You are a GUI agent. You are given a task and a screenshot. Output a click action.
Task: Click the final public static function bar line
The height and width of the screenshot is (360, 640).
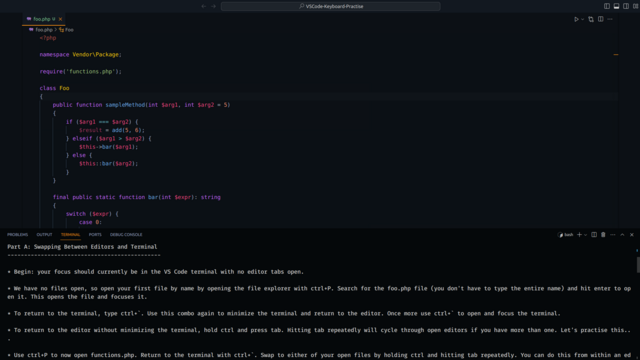pyautogui.click(x=137, y=197)
